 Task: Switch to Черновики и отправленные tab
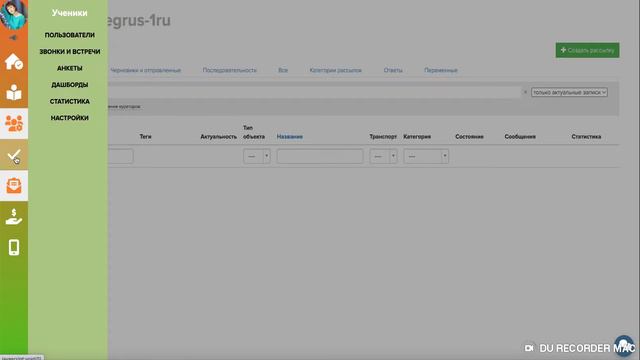point(146,70)
